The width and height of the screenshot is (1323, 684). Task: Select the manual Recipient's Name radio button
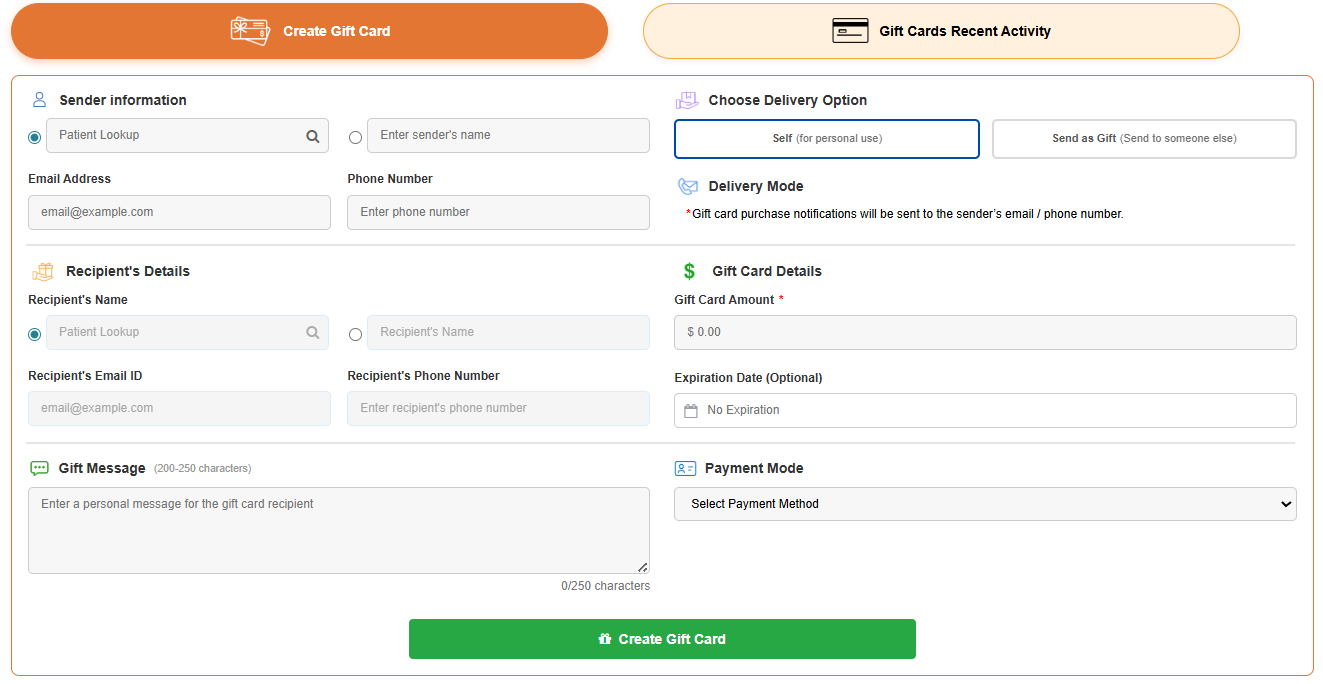(x=355, y=334)
